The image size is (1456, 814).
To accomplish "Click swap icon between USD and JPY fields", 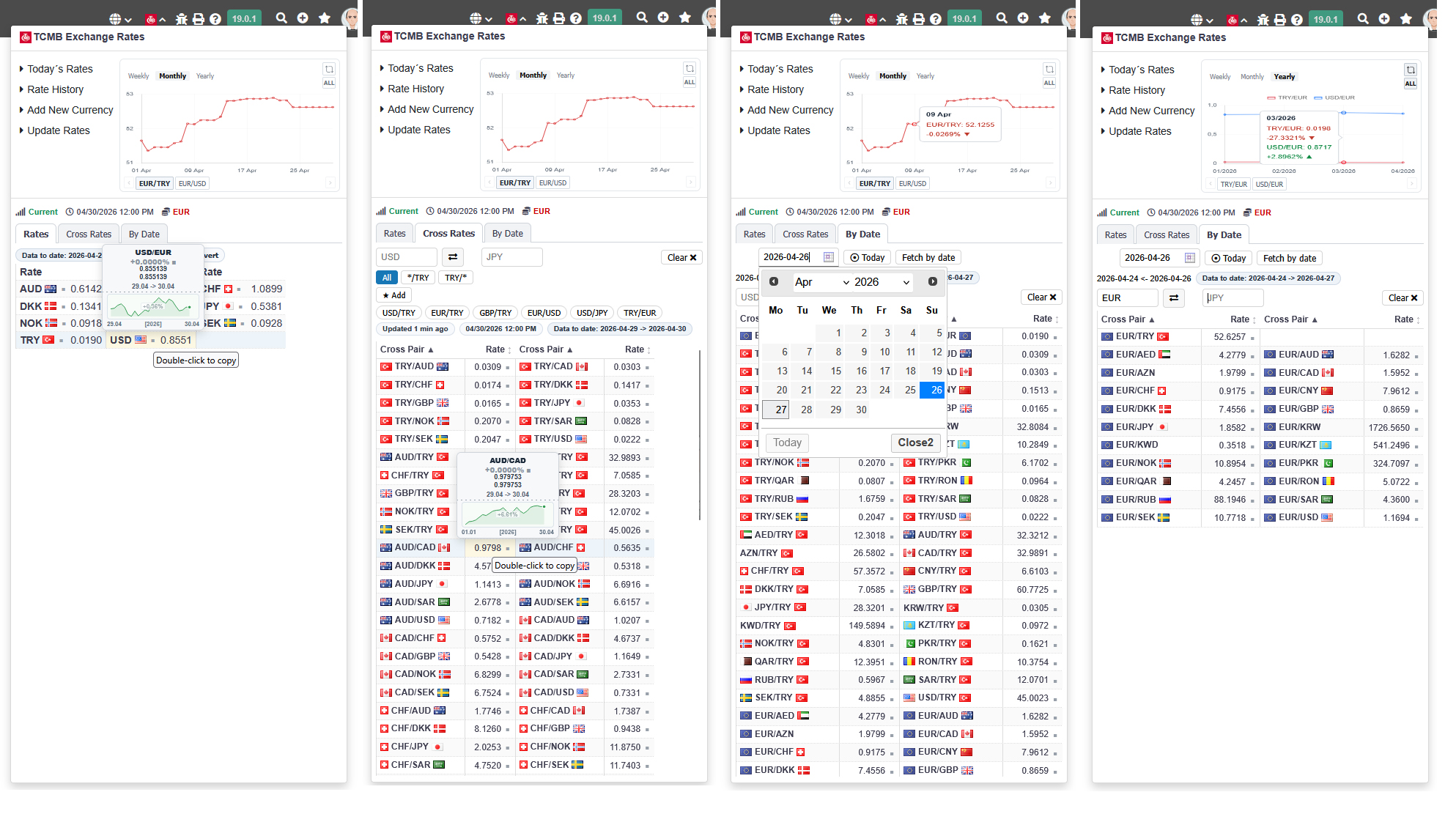I will click(x=453, y=257).
